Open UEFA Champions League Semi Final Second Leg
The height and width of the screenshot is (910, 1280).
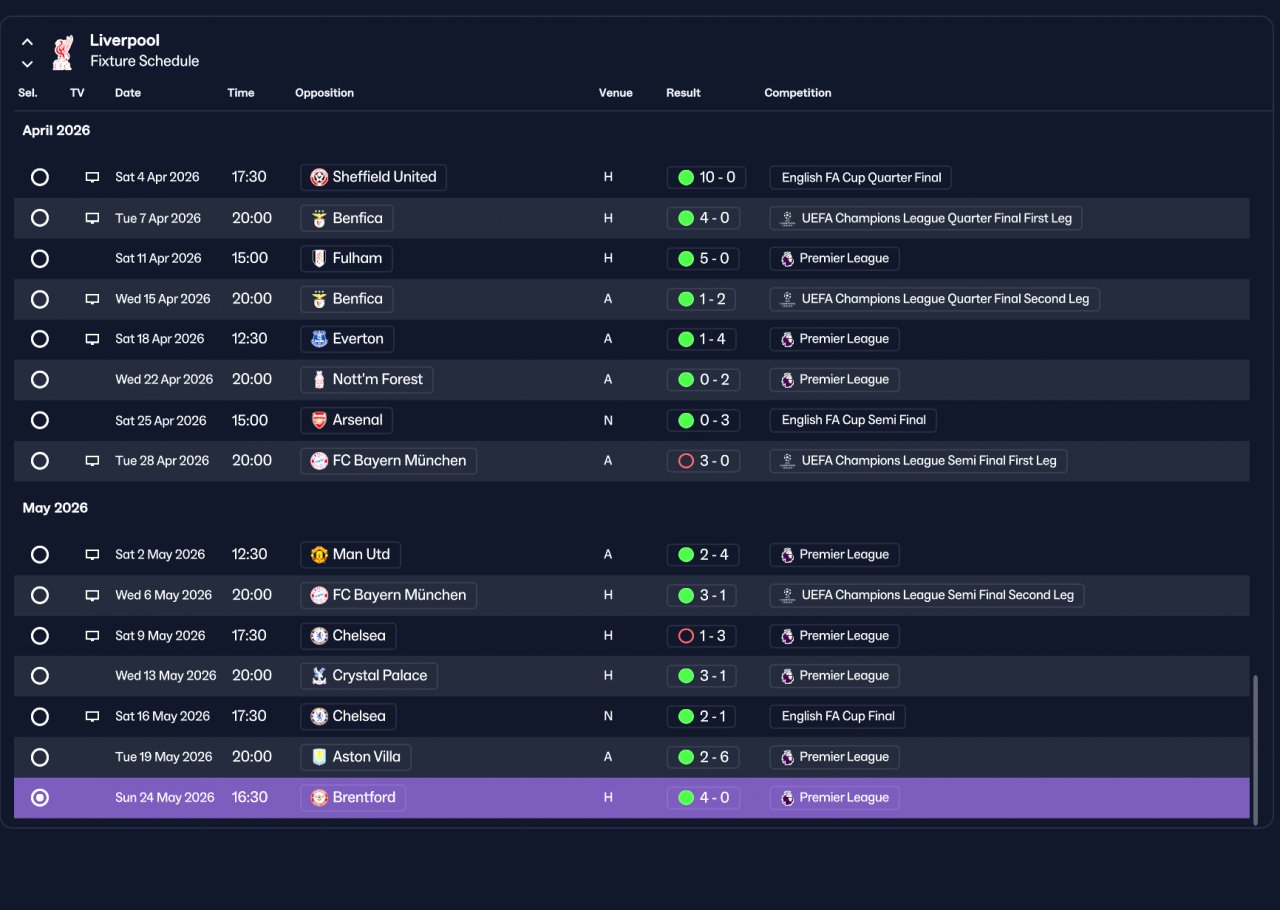[x=927, y=595]
